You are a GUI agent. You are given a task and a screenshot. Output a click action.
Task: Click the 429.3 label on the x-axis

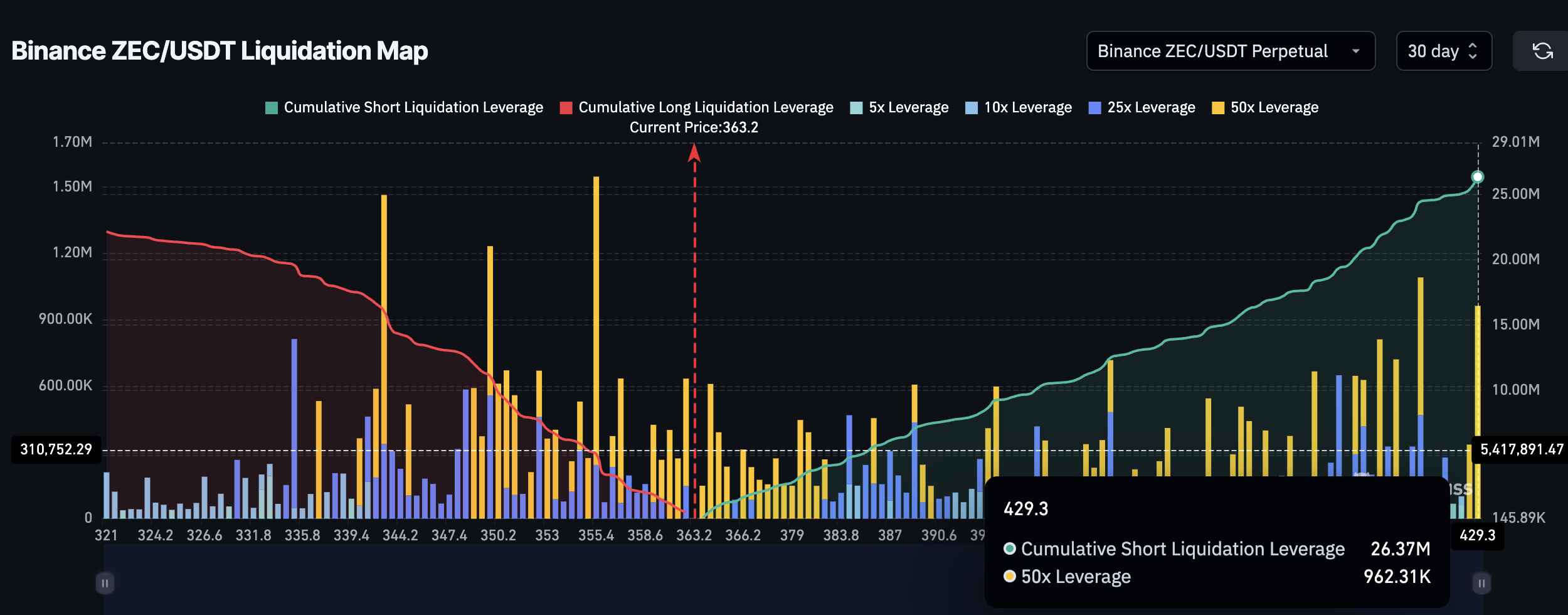(1478, 537)
